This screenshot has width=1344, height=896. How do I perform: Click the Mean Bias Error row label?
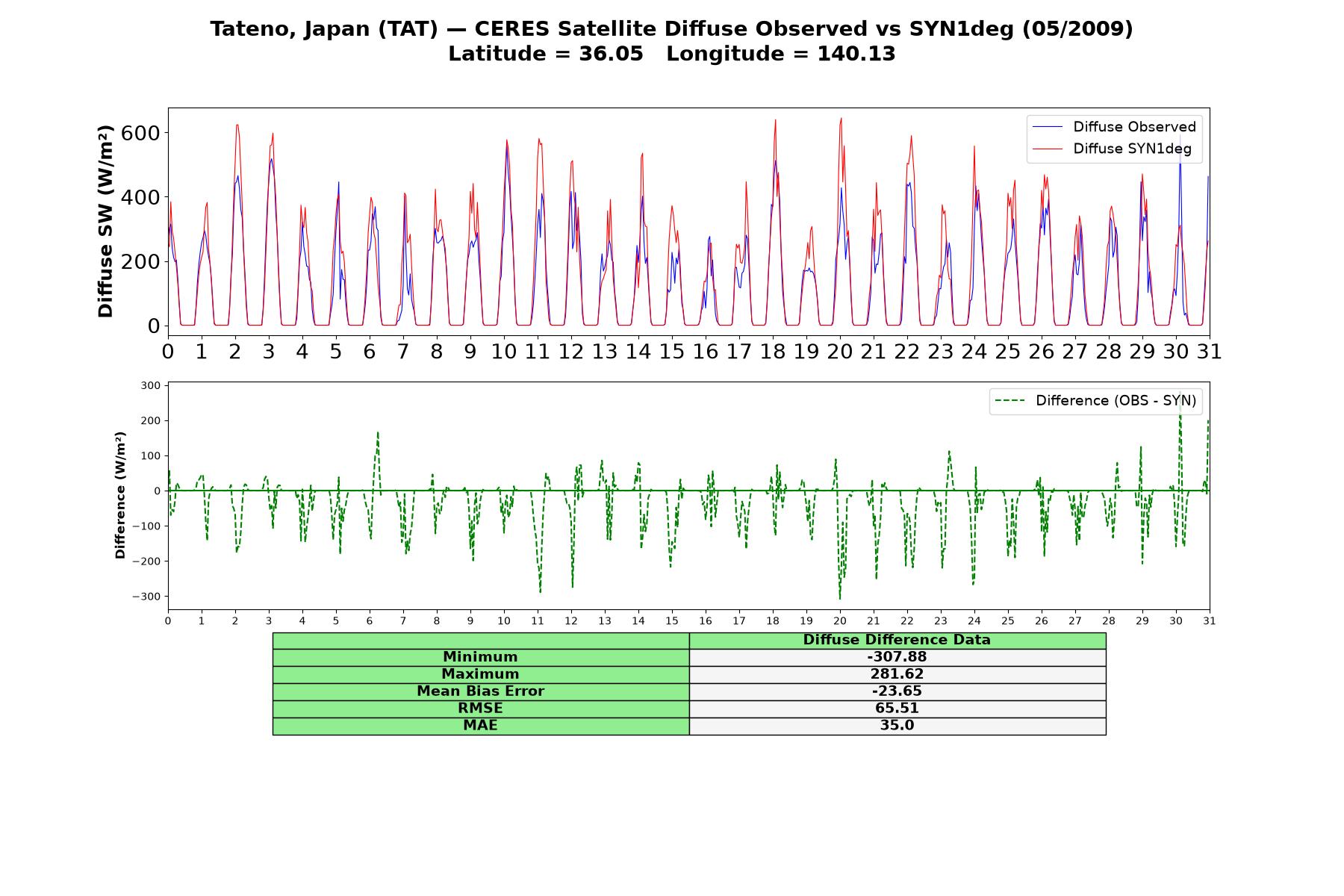pos(480,691)
